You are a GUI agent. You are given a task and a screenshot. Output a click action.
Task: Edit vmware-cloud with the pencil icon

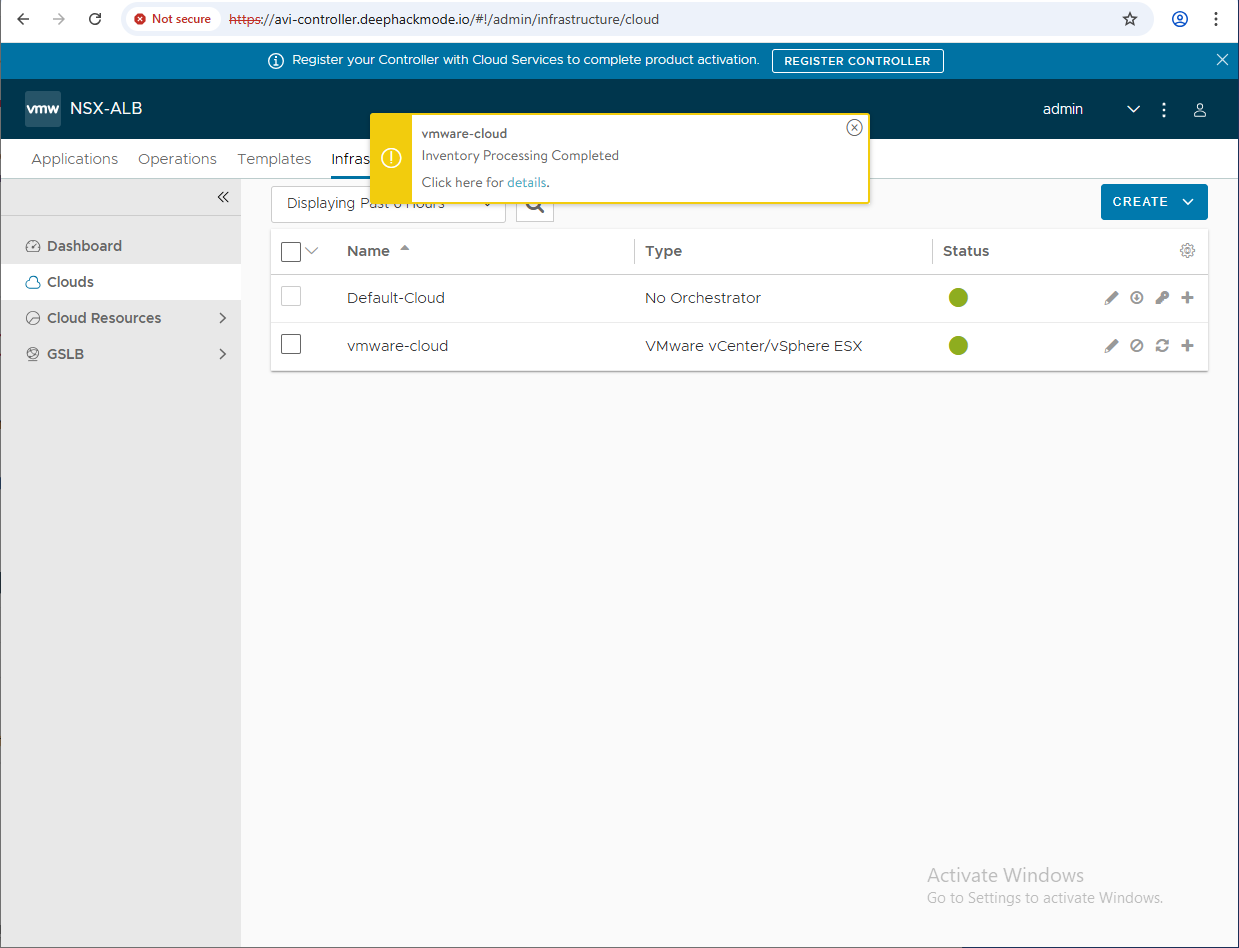point(1111,346)
